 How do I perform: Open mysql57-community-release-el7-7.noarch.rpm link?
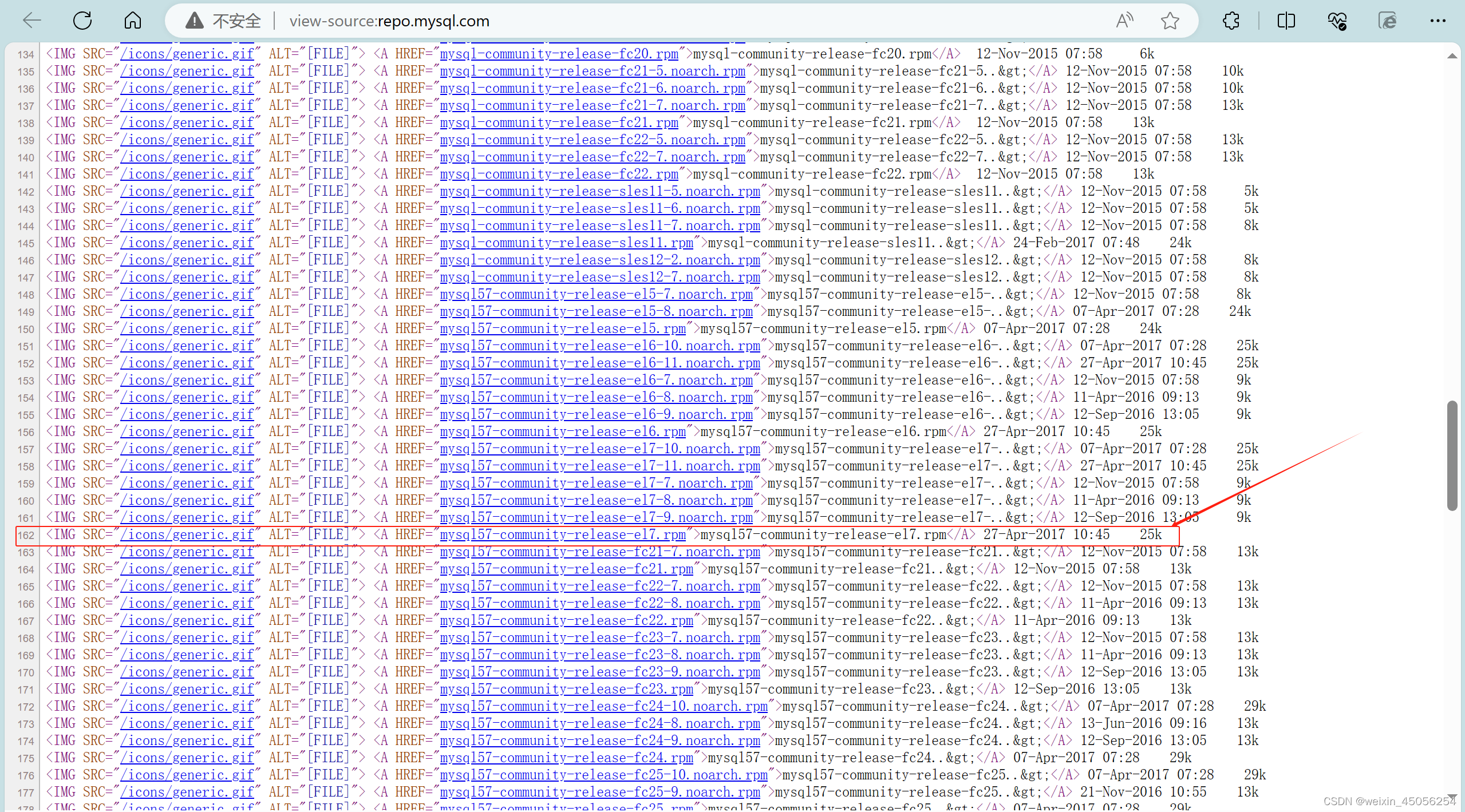click(596, 483)
